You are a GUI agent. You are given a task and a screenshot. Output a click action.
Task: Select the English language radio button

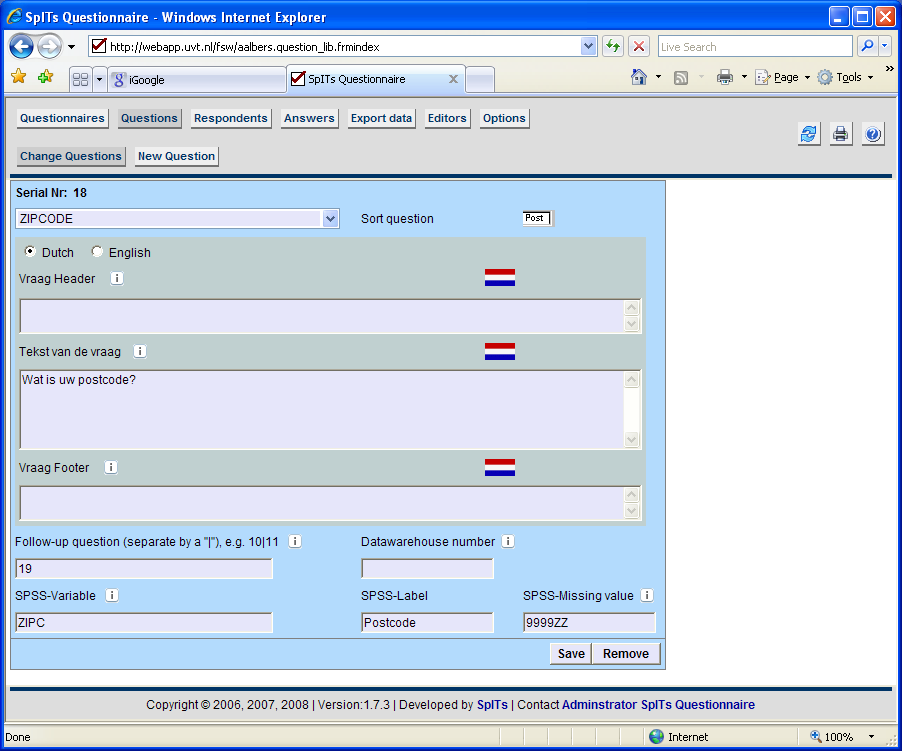pos(97,252)
